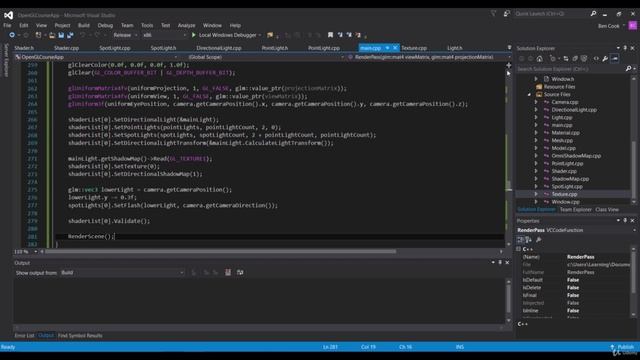Viewport: 640px width, 360px height.
Task: Expand the Camera.cpp tree node
Action: 536,102
